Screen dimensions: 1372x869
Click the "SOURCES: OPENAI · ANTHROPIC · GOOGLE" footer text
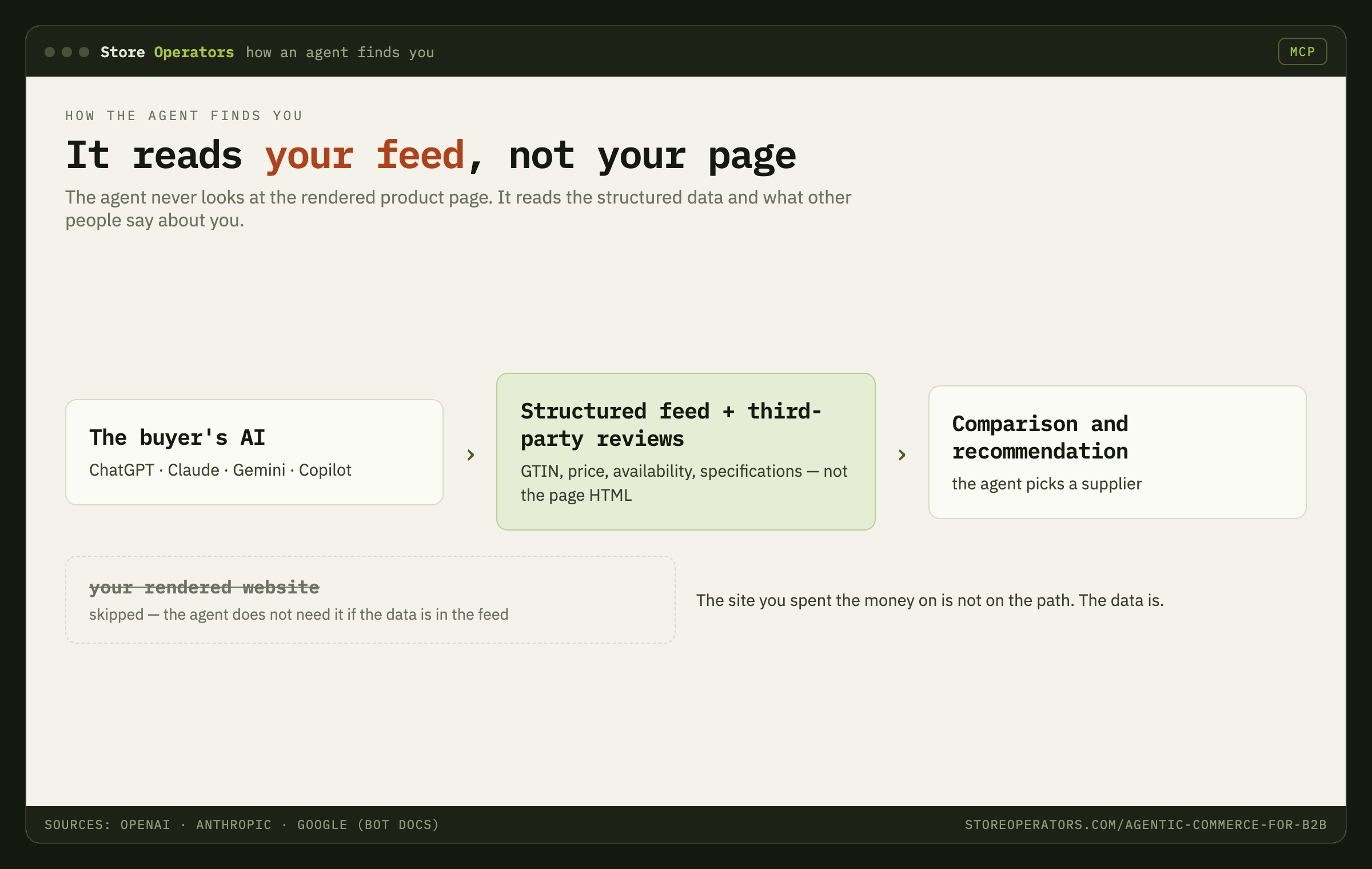tap(242, 825)
